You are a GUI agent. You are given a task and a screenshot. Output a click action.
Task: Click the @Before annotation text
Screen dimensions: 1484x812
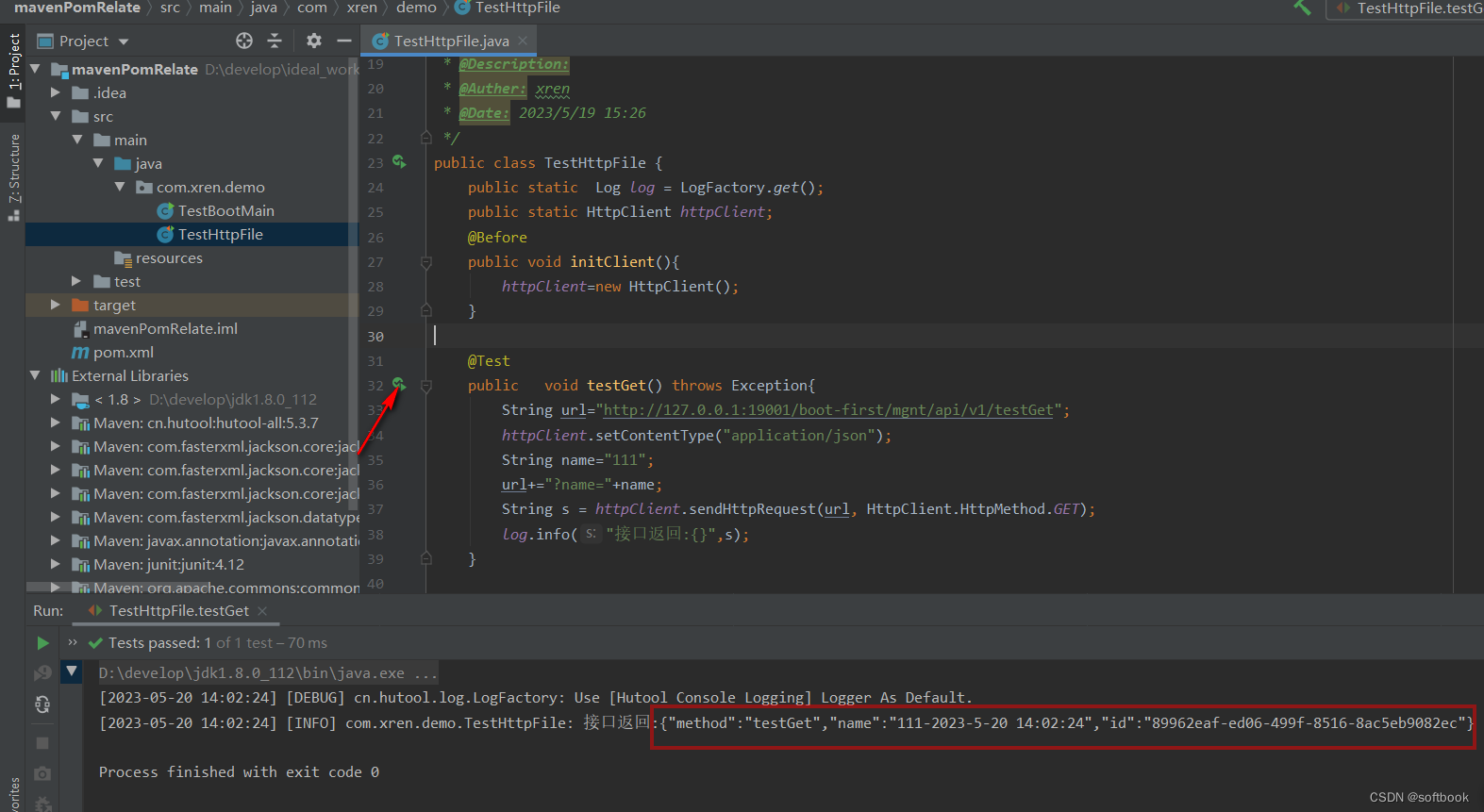tap(497, 238)
